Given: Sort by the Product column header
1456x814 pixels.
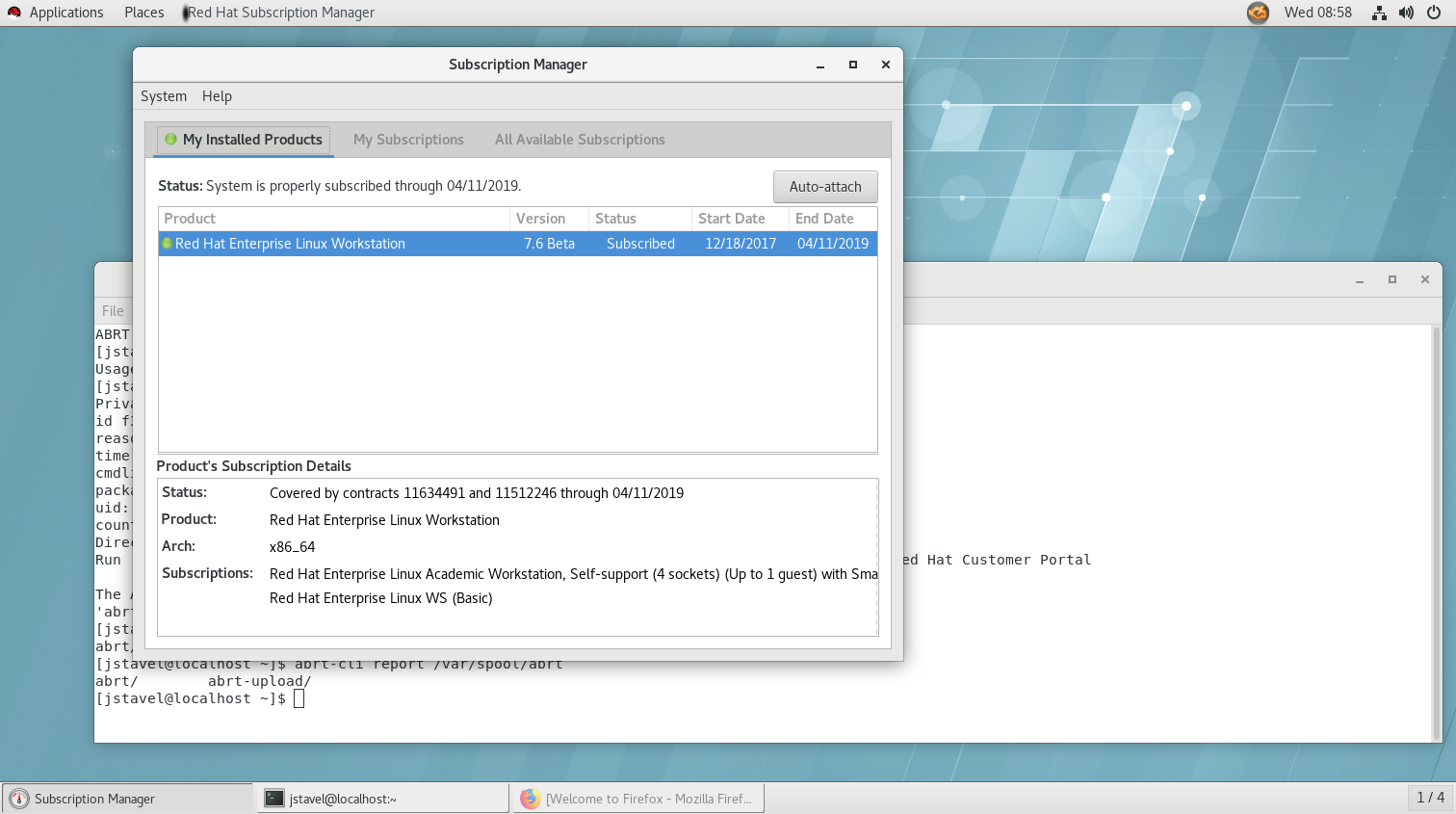Looking at the screenshot, I should [x=334, y=219].
